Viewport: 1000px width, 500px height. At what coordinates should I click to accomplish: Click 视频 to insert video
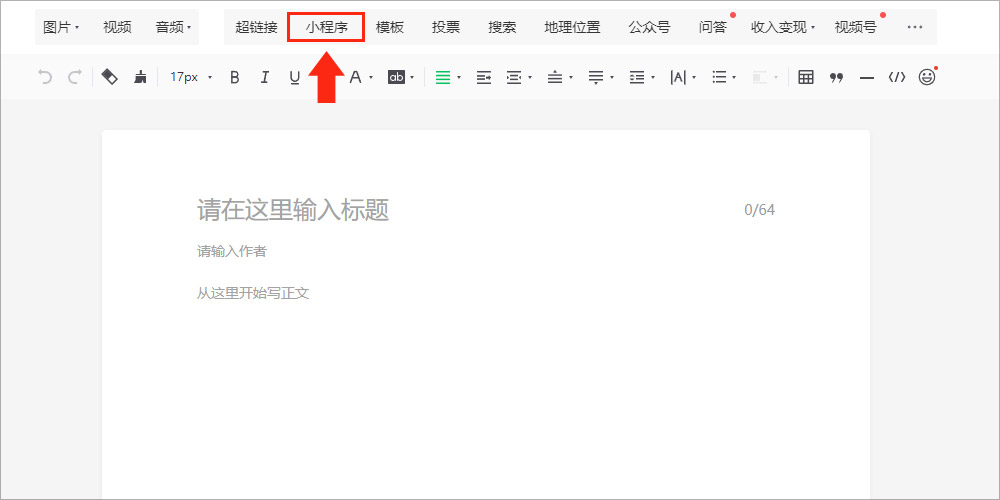point(117,27)
